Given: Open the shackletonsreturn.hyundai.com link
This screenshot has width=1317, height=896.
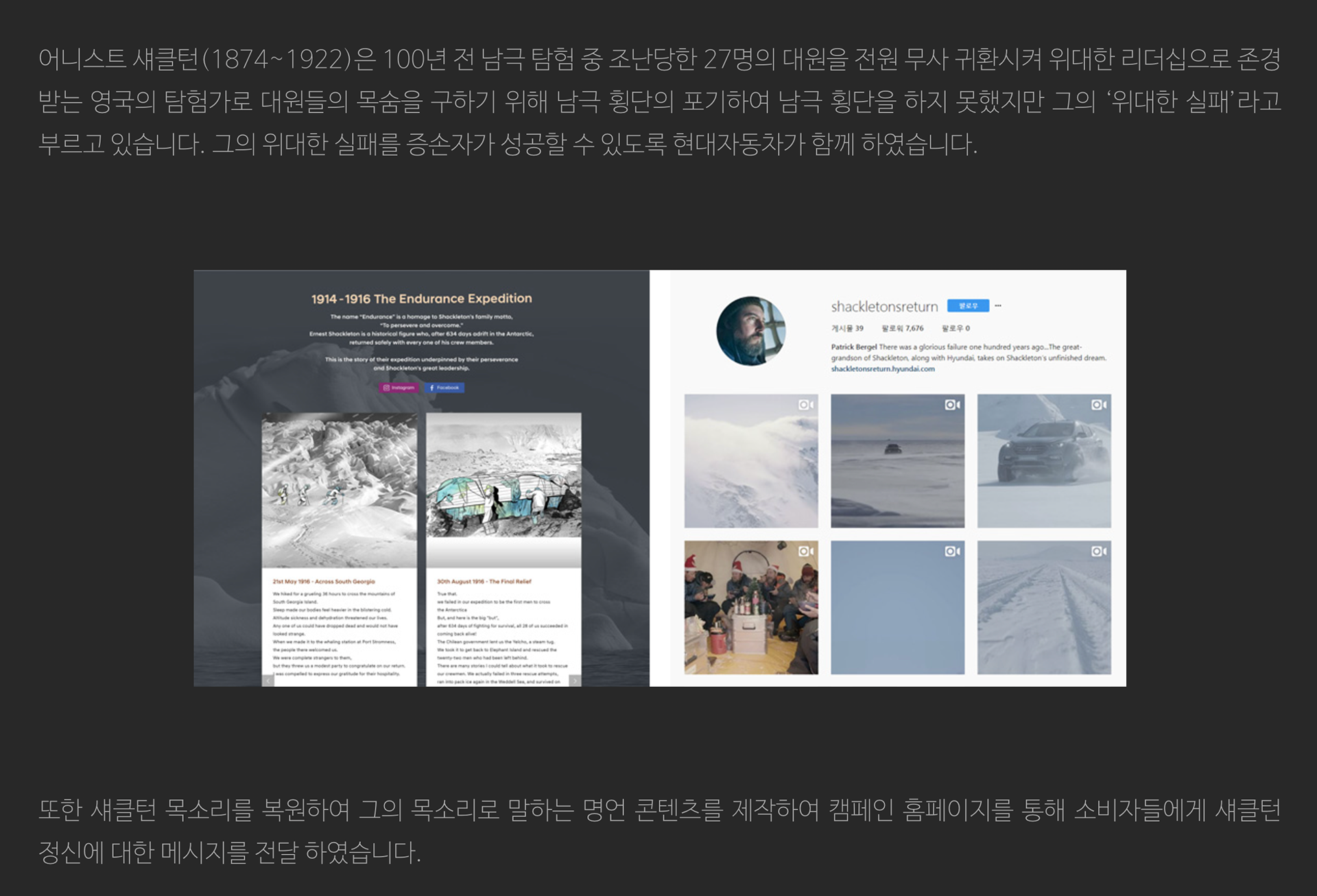Looking at the screenshot, I should (882, 369).
